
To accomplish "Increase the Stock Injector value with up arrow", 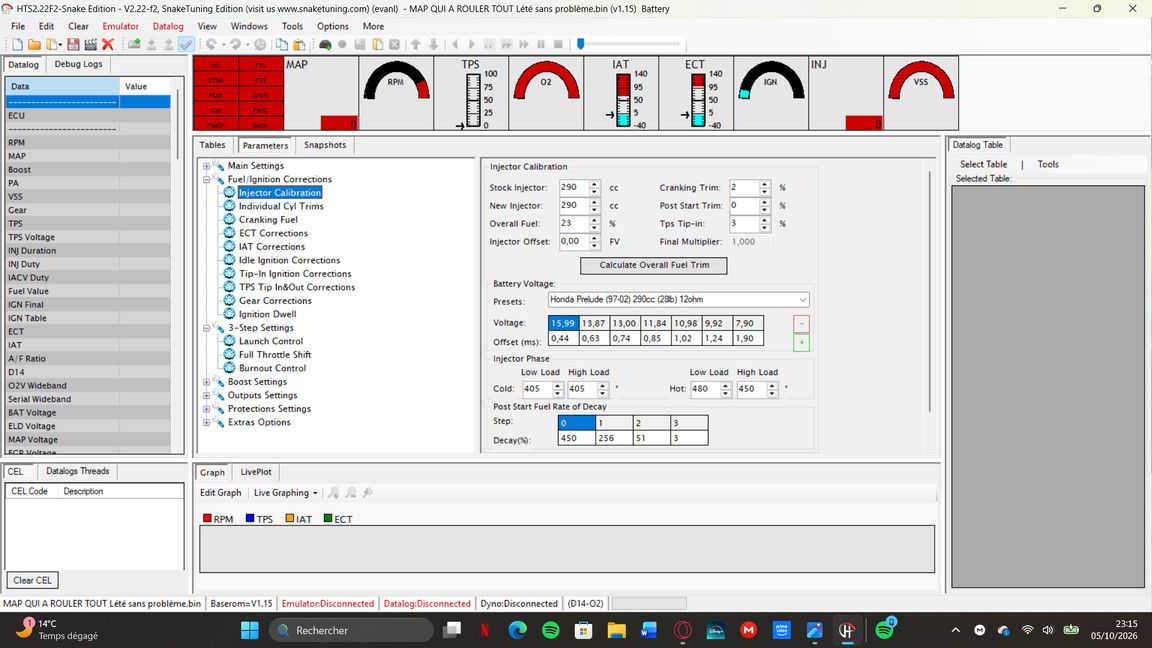I will tap(594, 184).
